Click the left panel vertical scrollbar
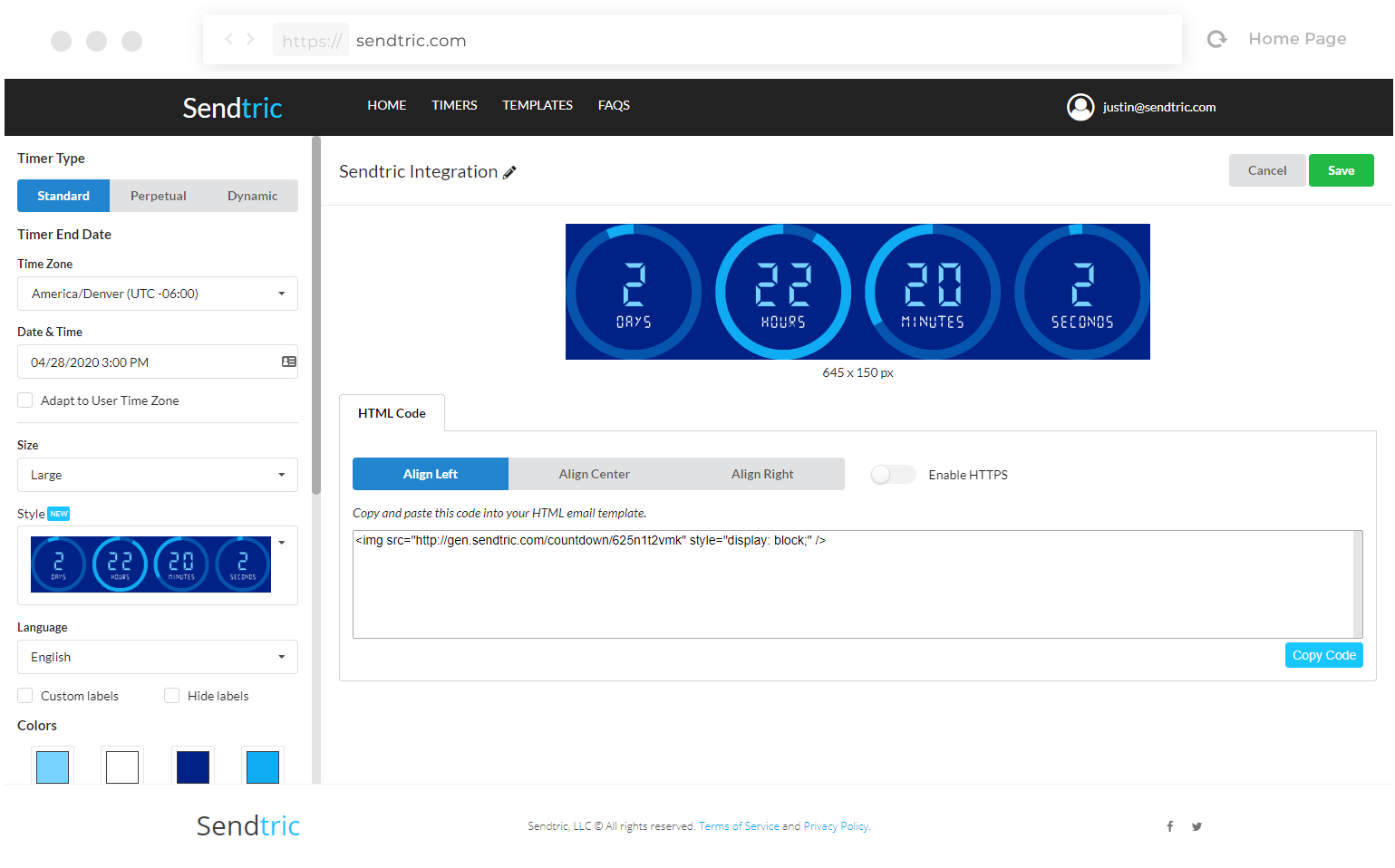Image resolution: width=1395 pixels, height=868 pixels. click(x=316, y=315)
